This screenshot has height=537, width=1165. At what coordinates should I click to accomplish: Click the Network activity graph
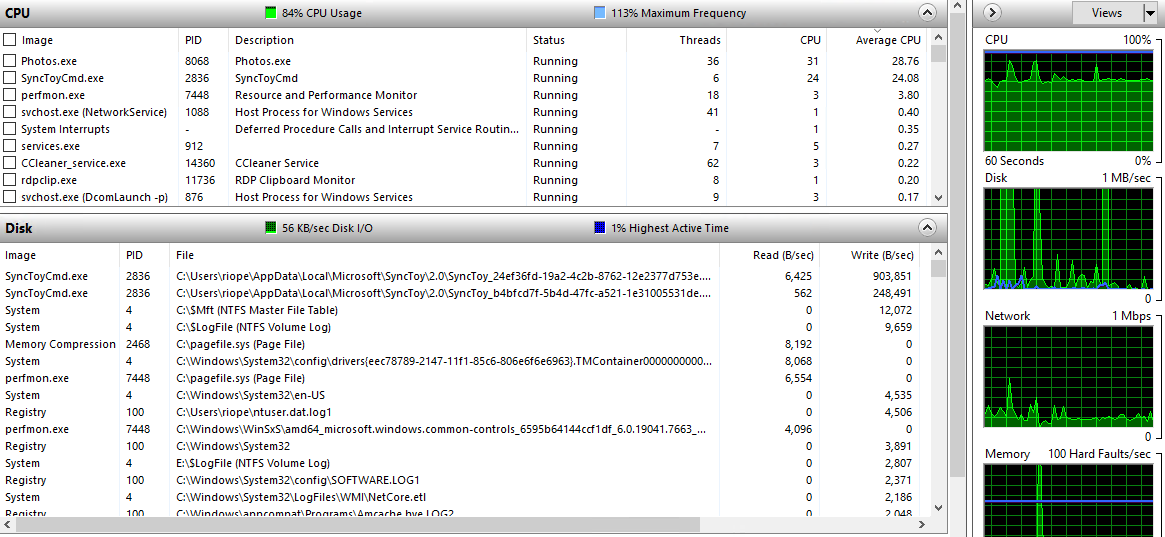coord(1068,376)
